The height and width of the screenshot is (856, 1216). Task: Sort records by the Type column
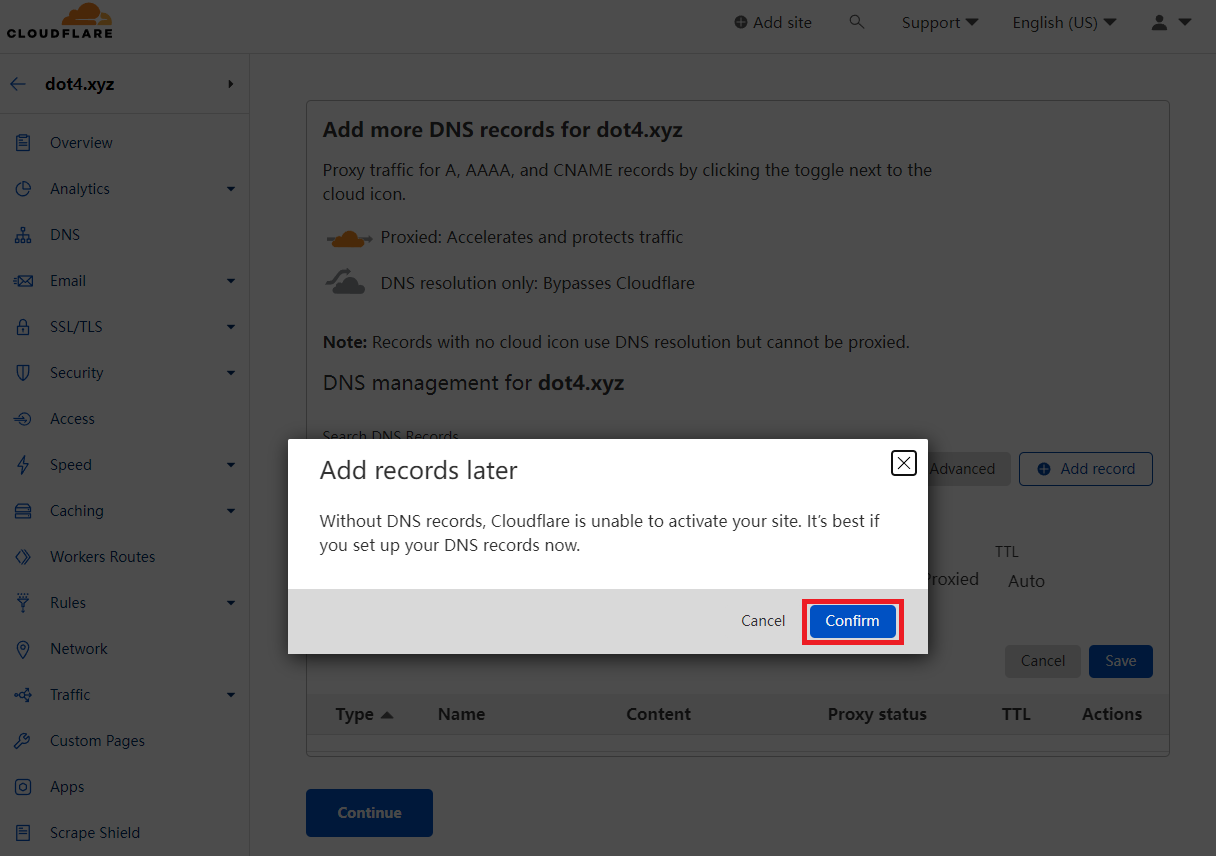click(x=364, y=714)
